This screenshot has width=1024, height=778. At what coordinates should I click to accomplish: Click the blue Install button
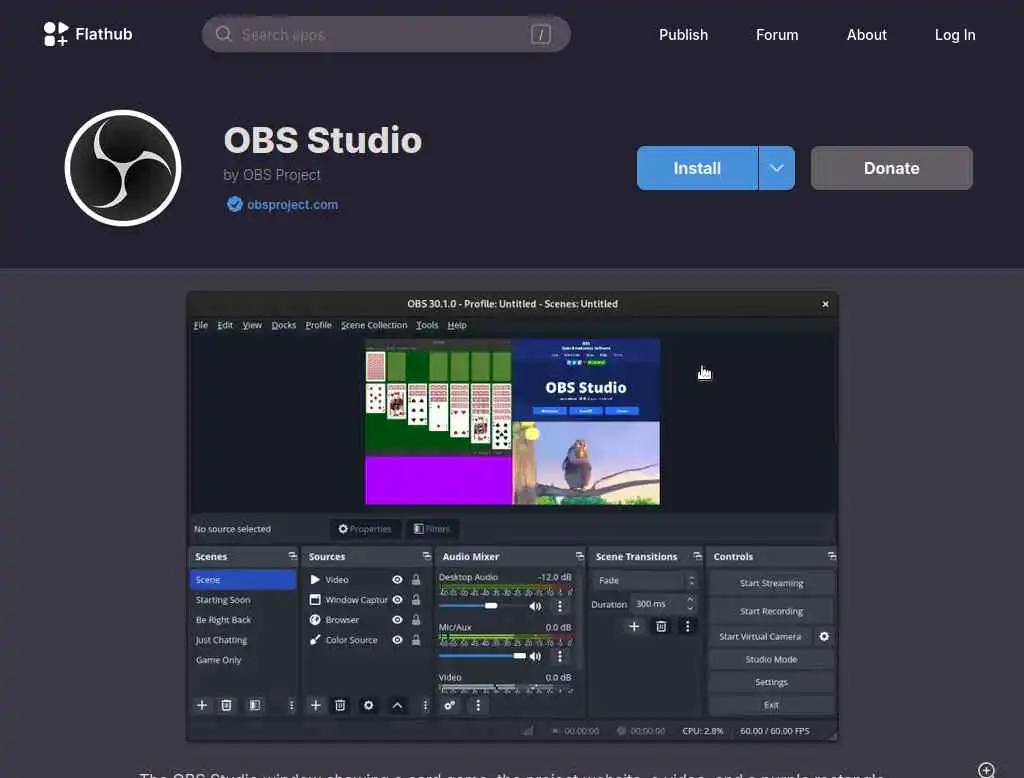[697, 168]
